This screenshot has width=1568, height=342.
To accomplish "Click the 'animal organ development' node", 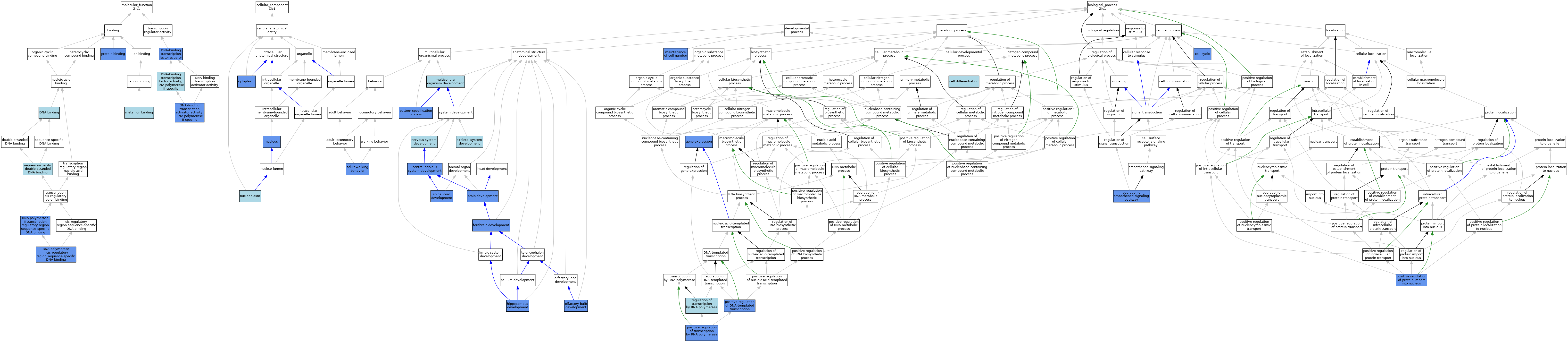I will click(460, 169).
